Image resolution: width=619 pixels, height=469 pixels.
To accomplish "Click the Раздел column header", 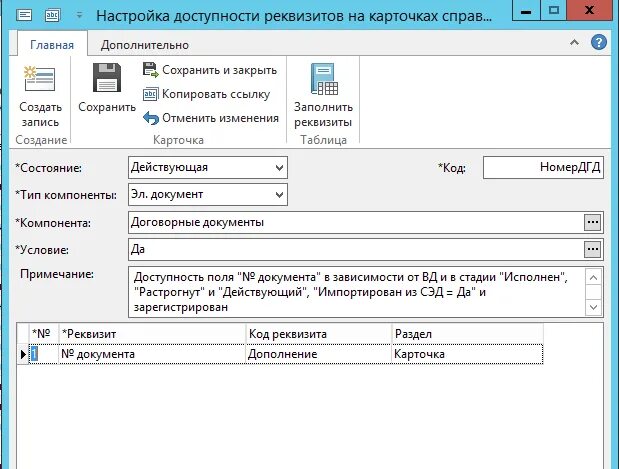I will tap(467, 334).
